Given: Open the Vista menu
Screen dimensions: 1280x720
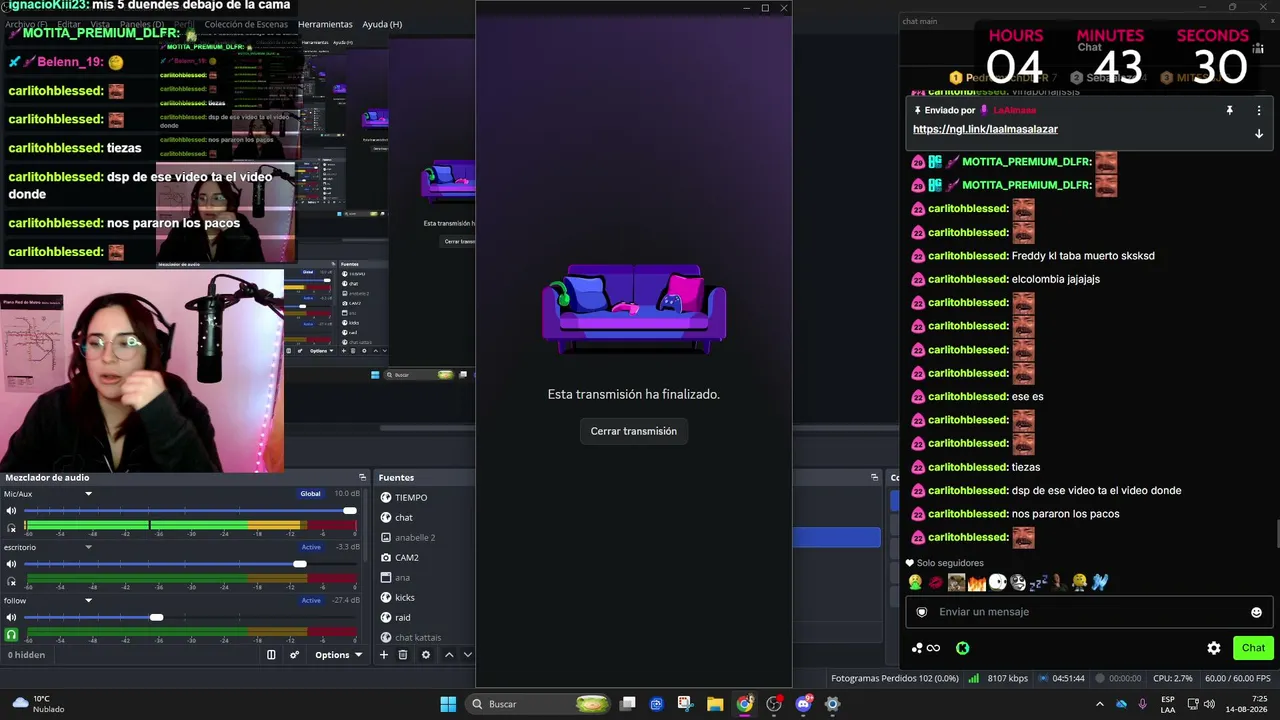Looking at the screenshot, I should click(100, 24).
